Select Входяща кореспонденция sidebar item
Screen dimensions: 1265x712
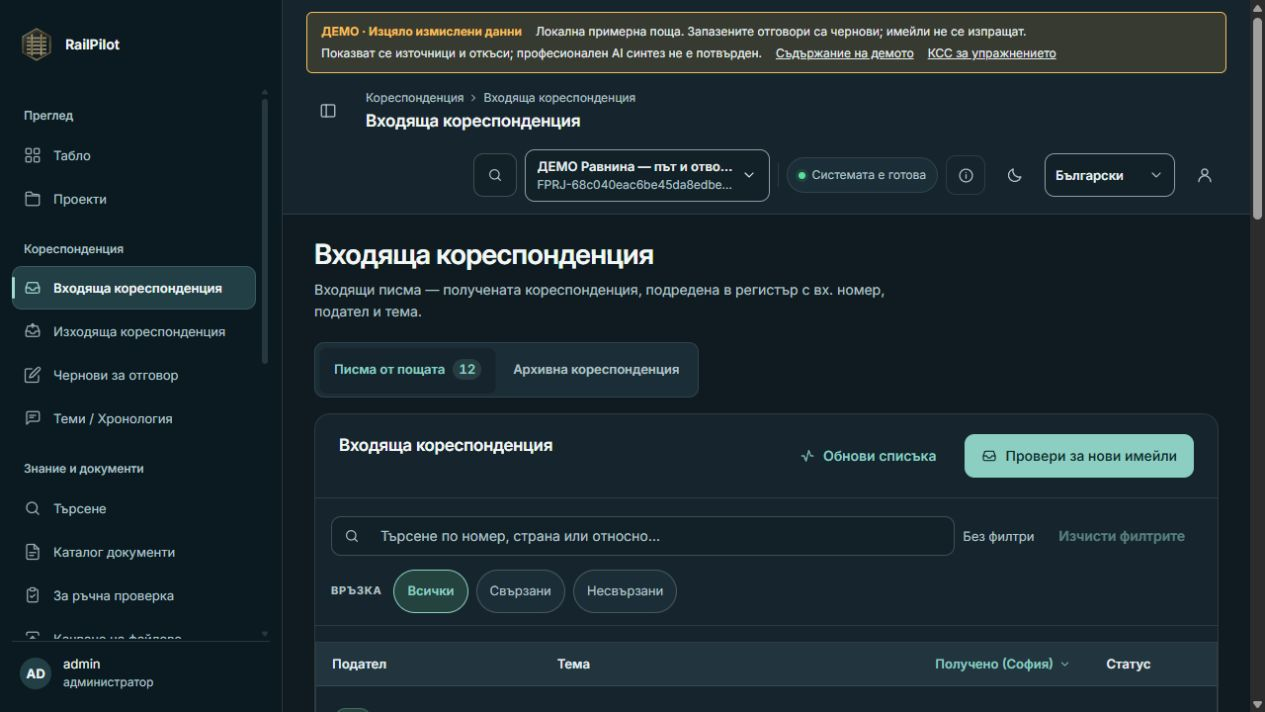(134, 288)
